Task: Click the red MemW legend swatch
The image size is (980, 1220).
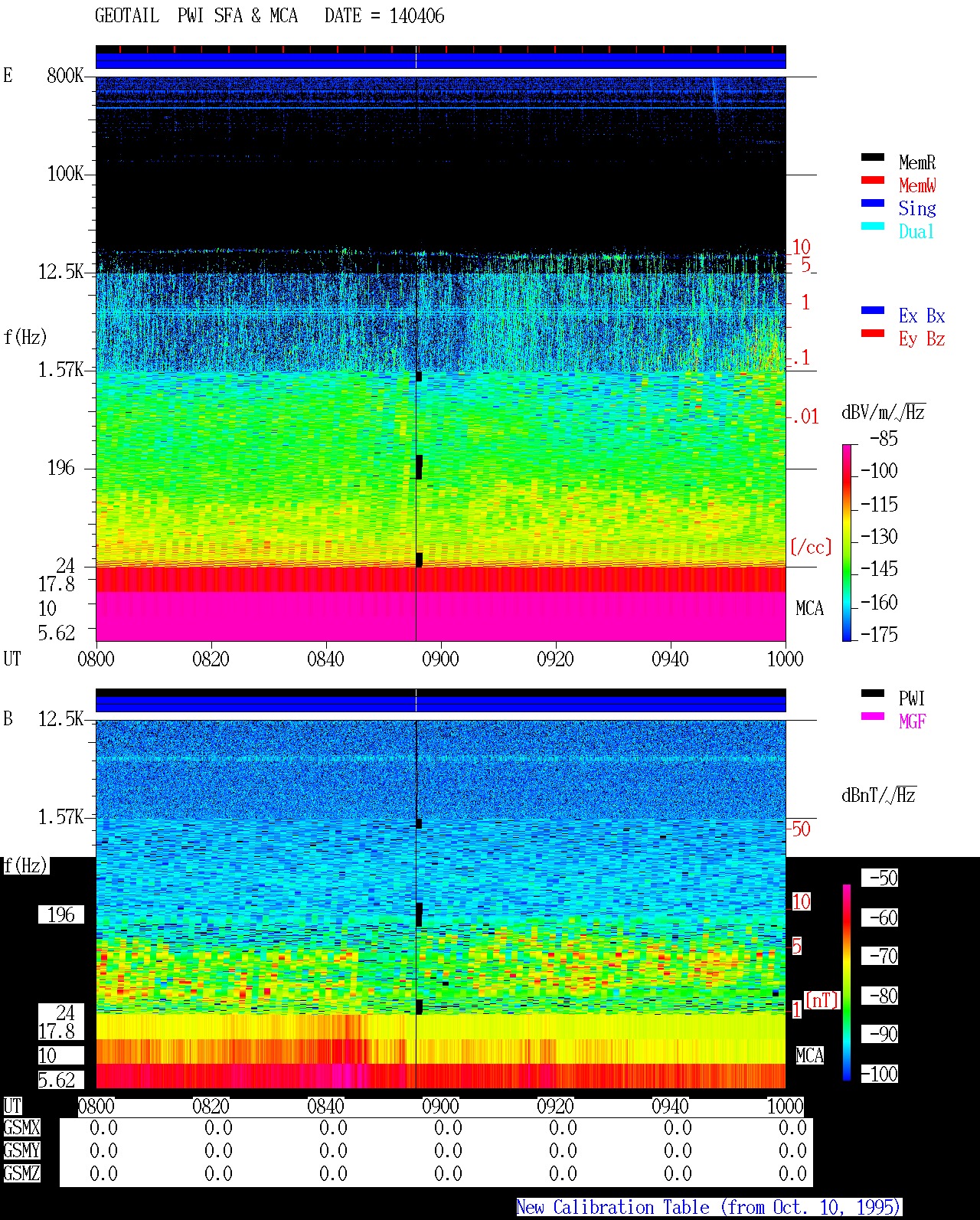Action: pos(873,180)
